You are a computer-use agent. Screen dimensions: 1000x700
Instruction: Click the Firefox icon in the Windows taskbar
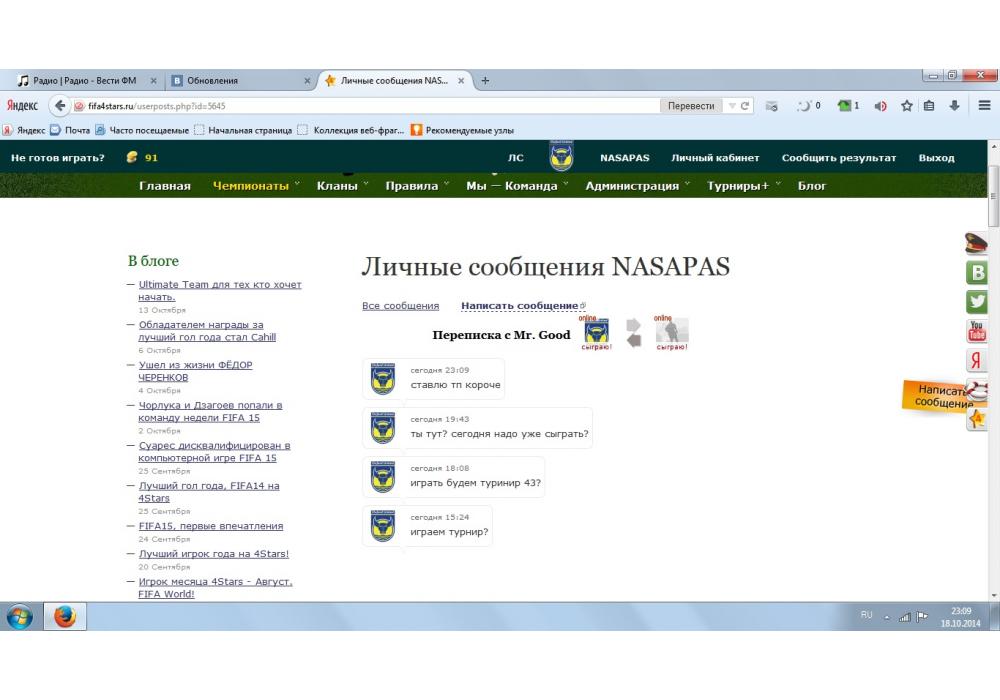65,617
